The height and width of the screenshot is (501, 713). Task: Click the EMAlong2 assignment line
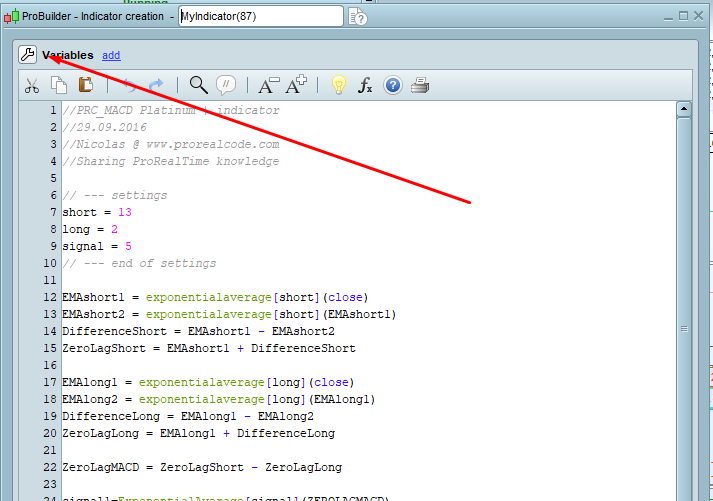pyautogui.click(x=219, y=399)
